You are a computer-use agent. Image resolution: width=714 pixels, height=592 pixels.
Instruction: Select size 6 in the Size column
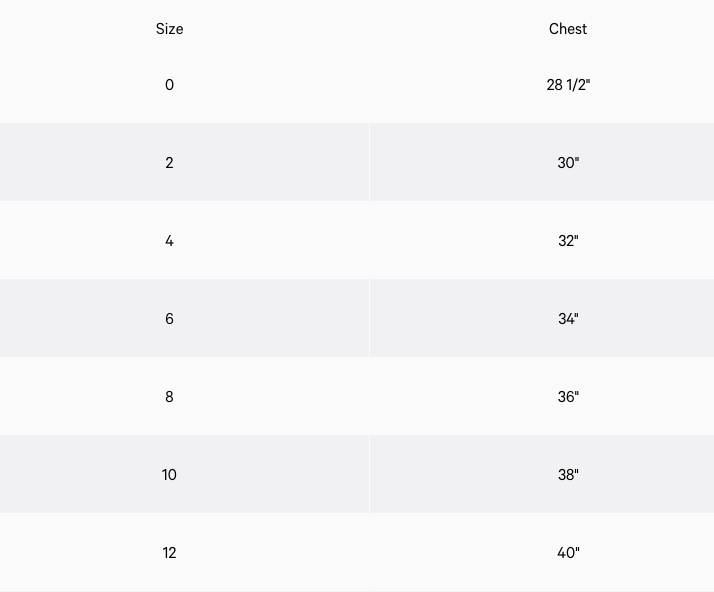coord(169,319)
